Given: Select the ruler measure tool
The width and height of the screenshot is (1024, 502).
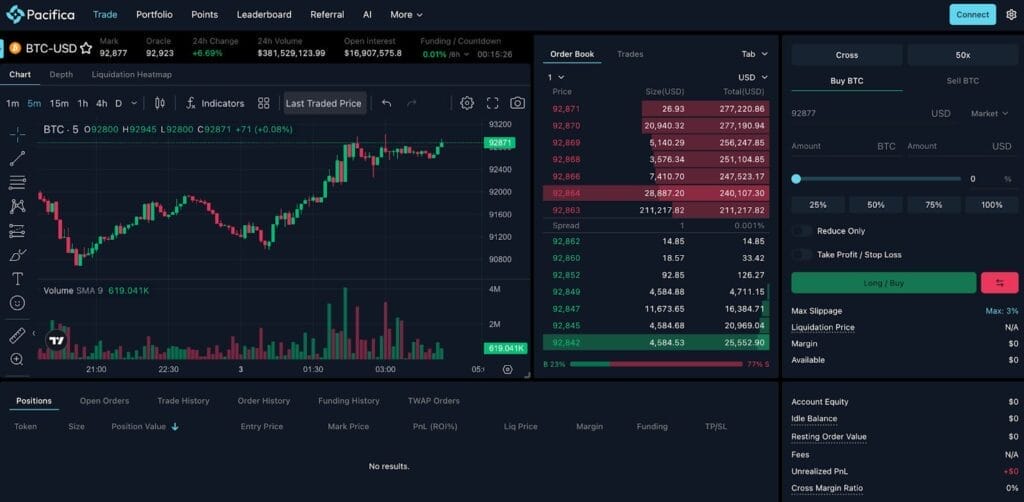Looking at the screenshot, I should 18,336.
